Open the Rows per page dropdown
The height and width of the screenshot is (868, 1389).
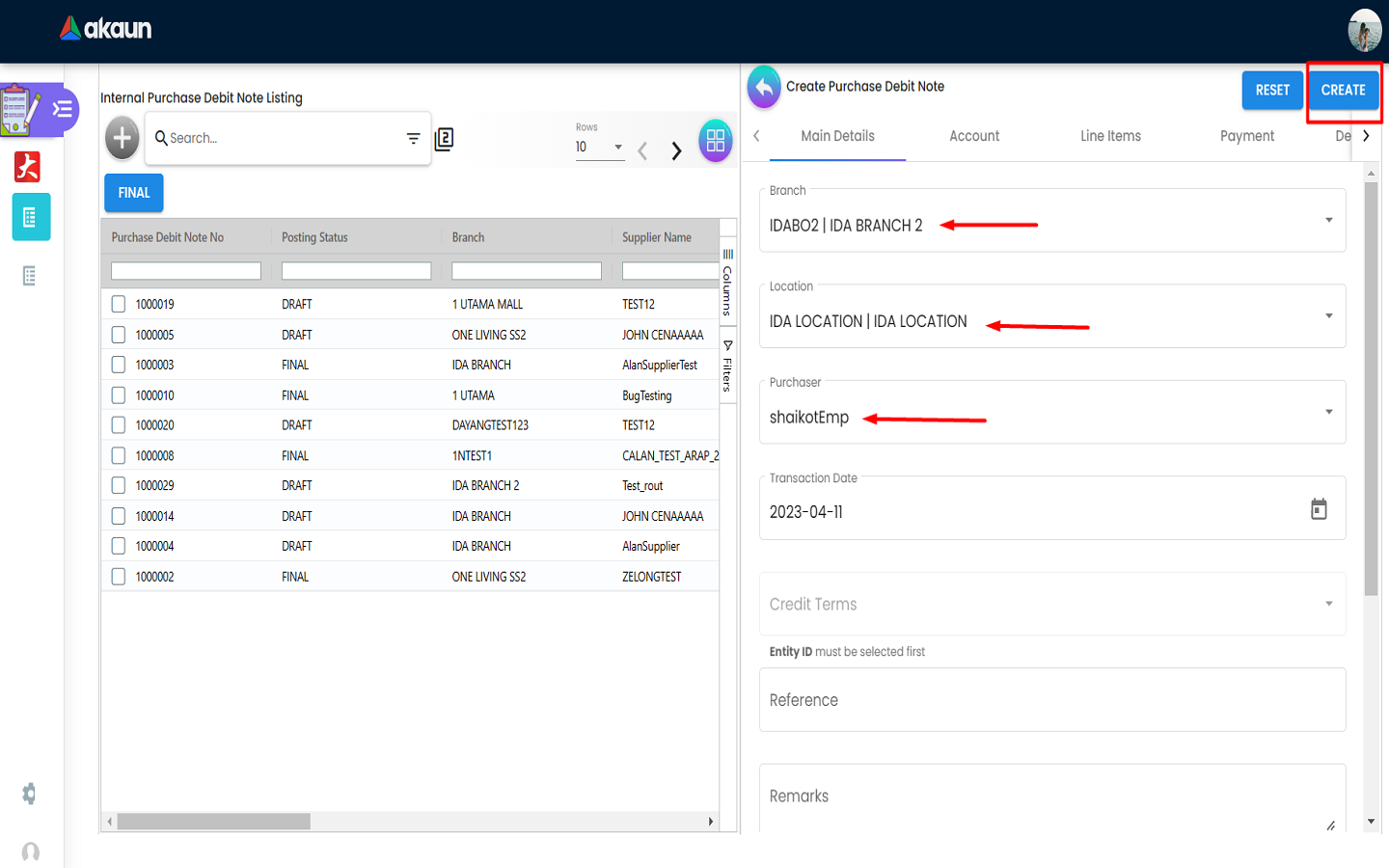point(599,148)
